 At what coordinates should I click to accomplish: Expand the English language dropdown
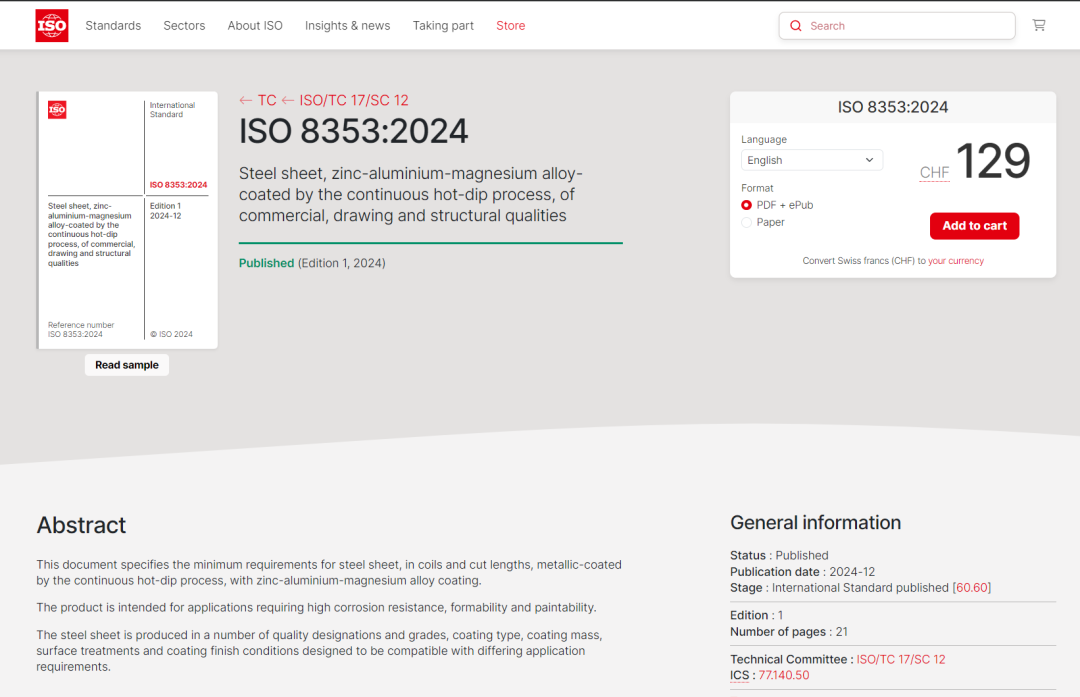(811, 160)
